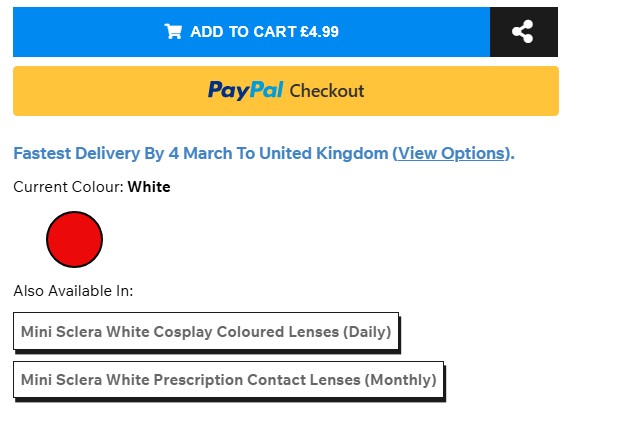Click the PayPal logo
Image resolution: width=625 pixels, height=422 pixels.
point(245,91)
